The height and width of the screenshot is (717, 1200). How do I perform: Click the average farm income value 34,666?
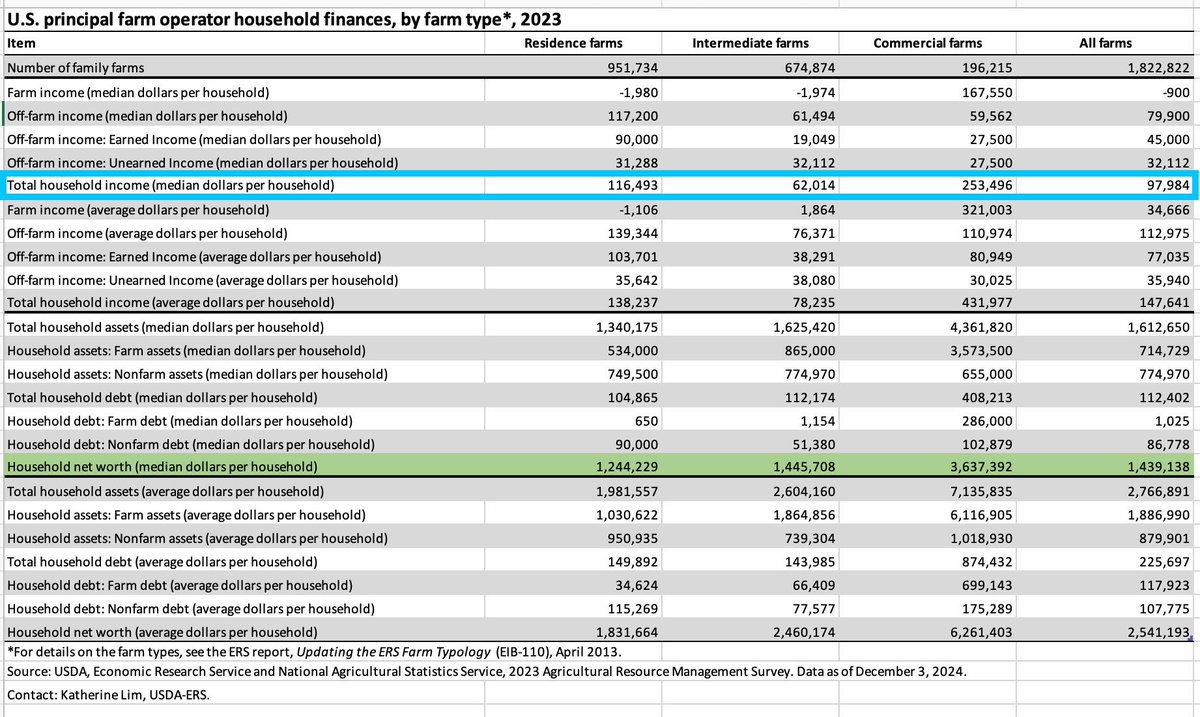[1166, 210]
